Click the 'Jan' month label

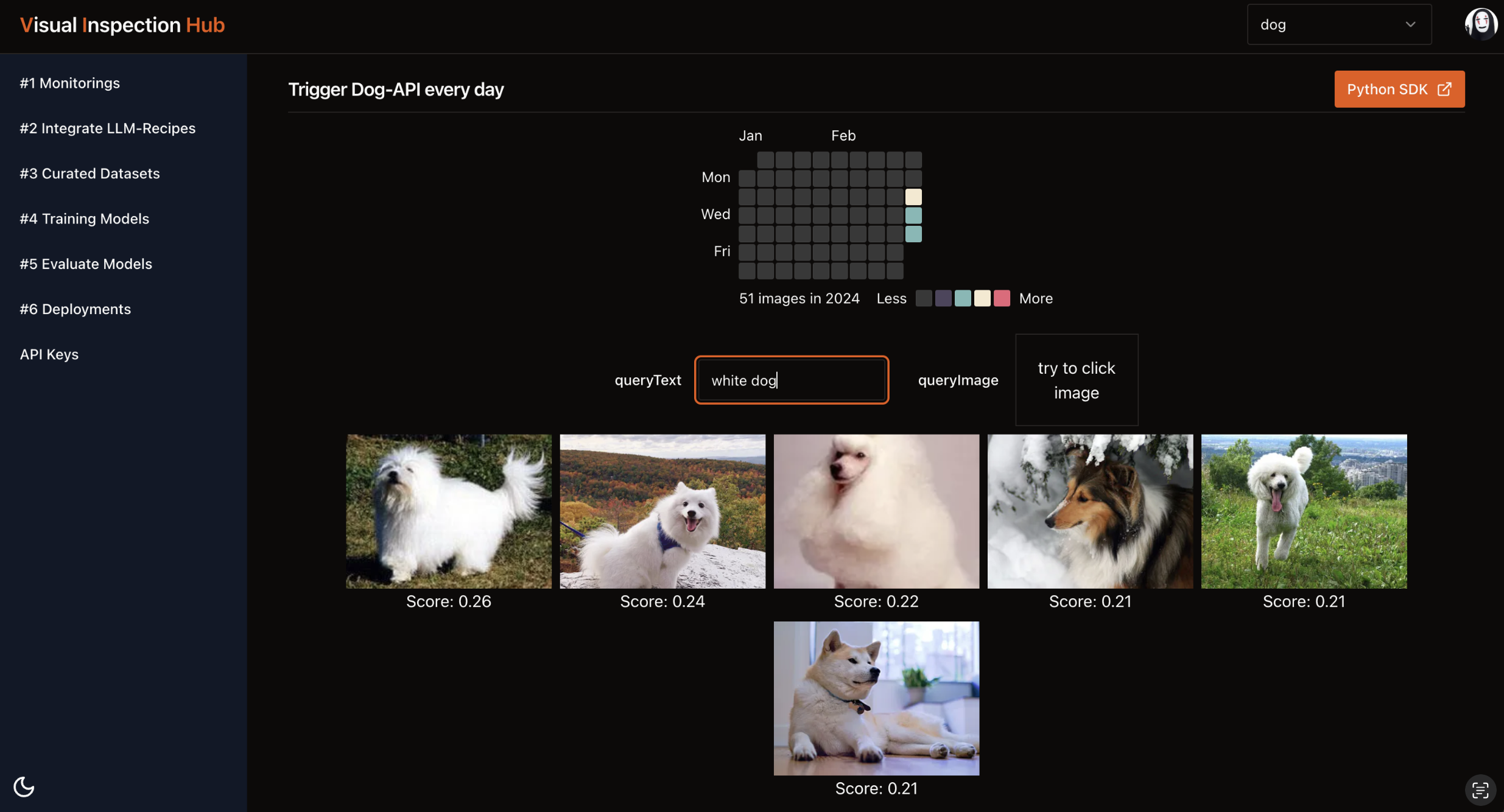[750, 135]
